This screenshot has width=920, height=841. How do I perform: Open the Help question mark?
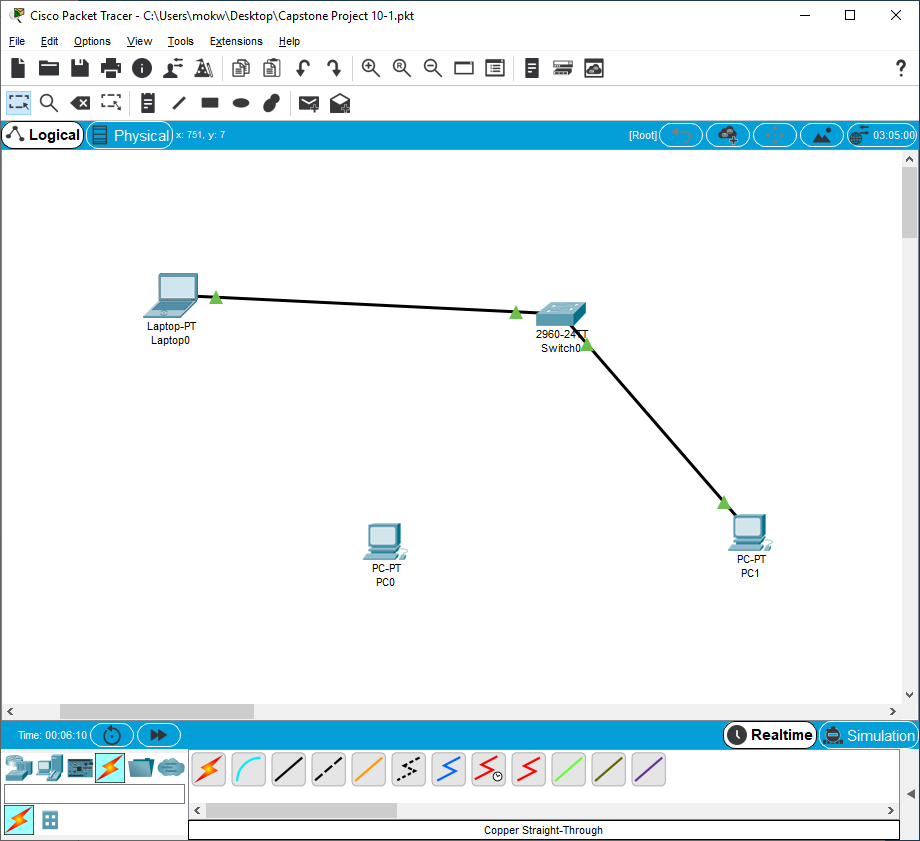(901, 68)
